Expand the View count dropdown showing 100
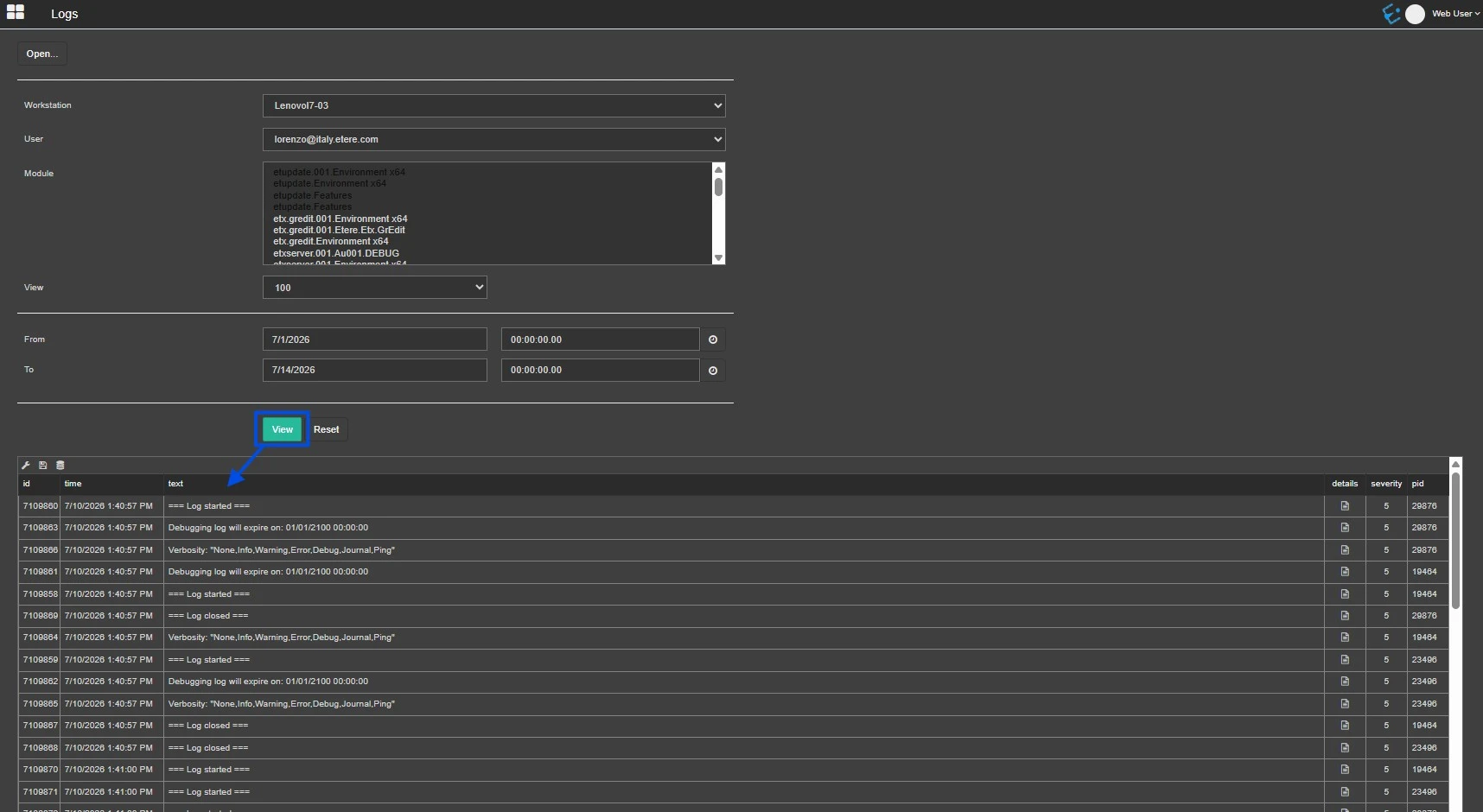 pyautogui.click(x=374, y=288)
